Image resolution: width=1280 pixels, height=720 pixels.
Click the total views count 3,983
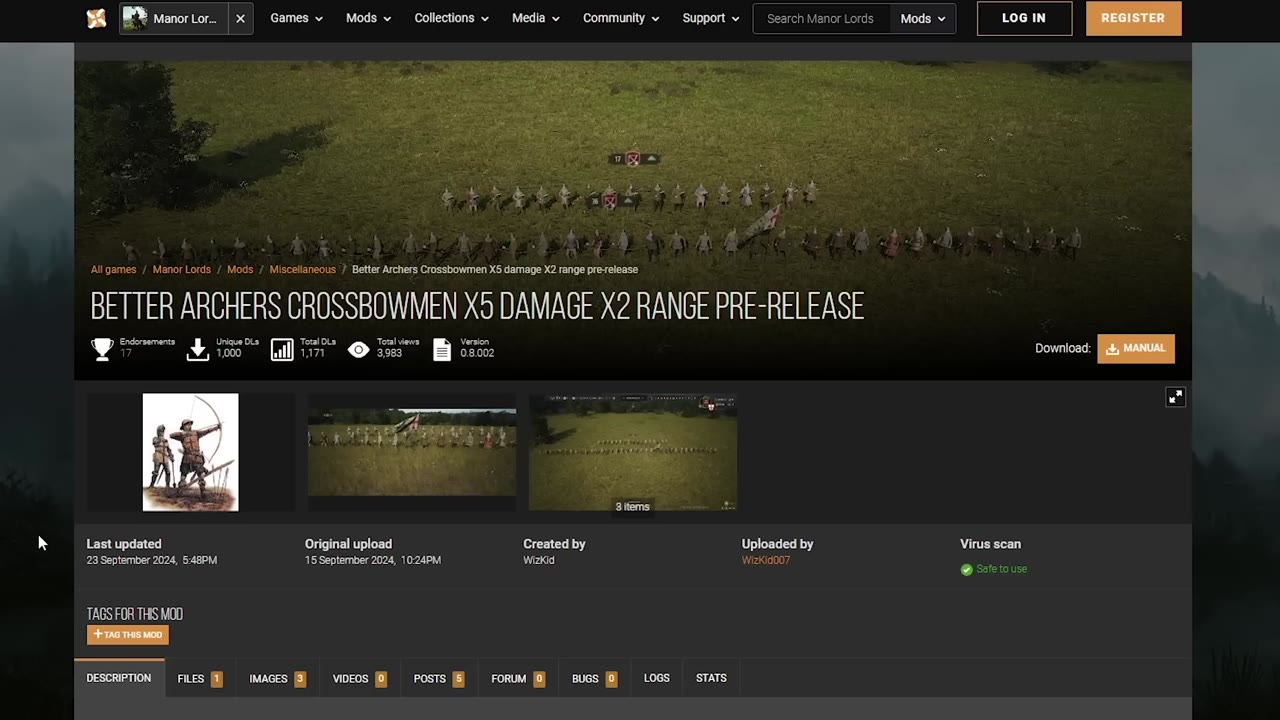click(389, 353)
